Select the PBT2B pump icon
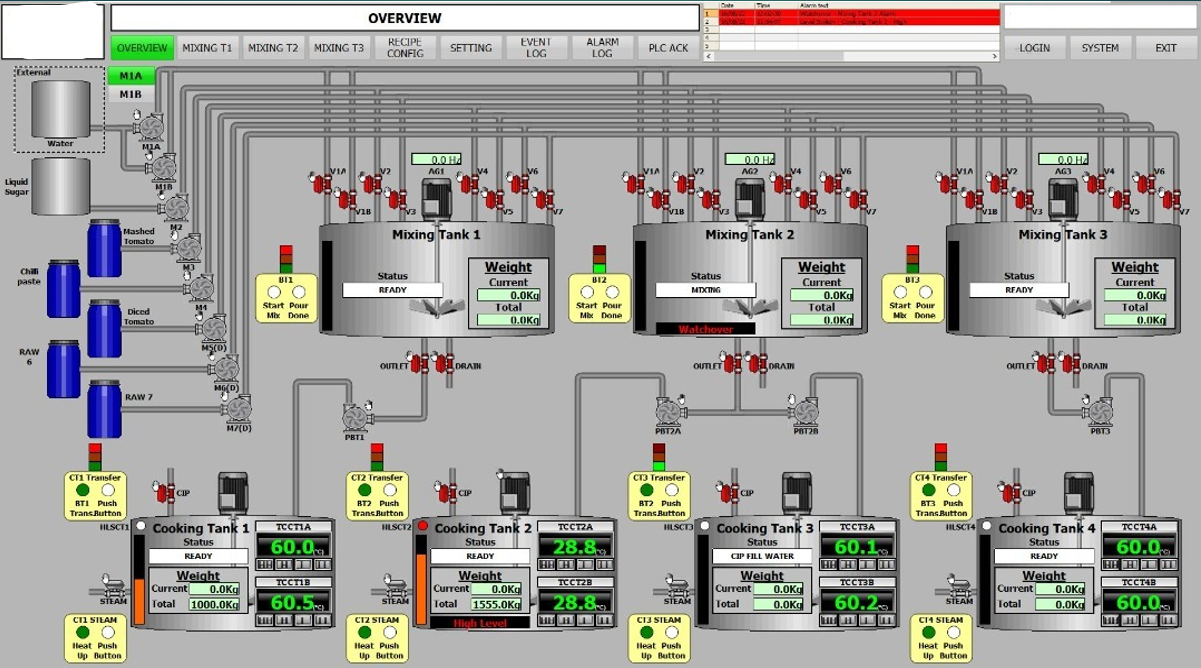This screenshot has height=668, width=1201. [807, 411]
